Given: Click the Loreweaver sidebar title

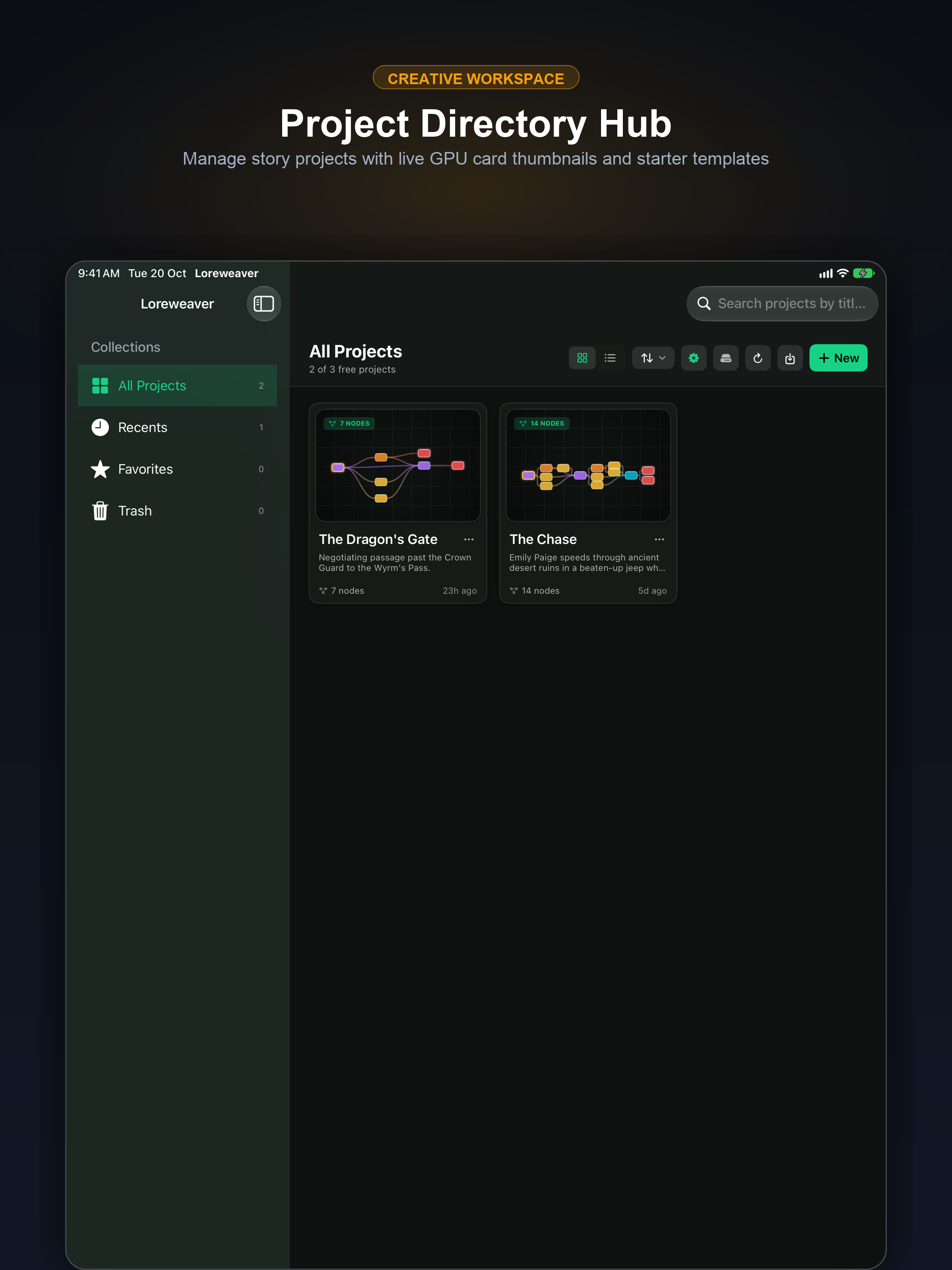Looking at the screenshot, I should [x=177, y=304].
